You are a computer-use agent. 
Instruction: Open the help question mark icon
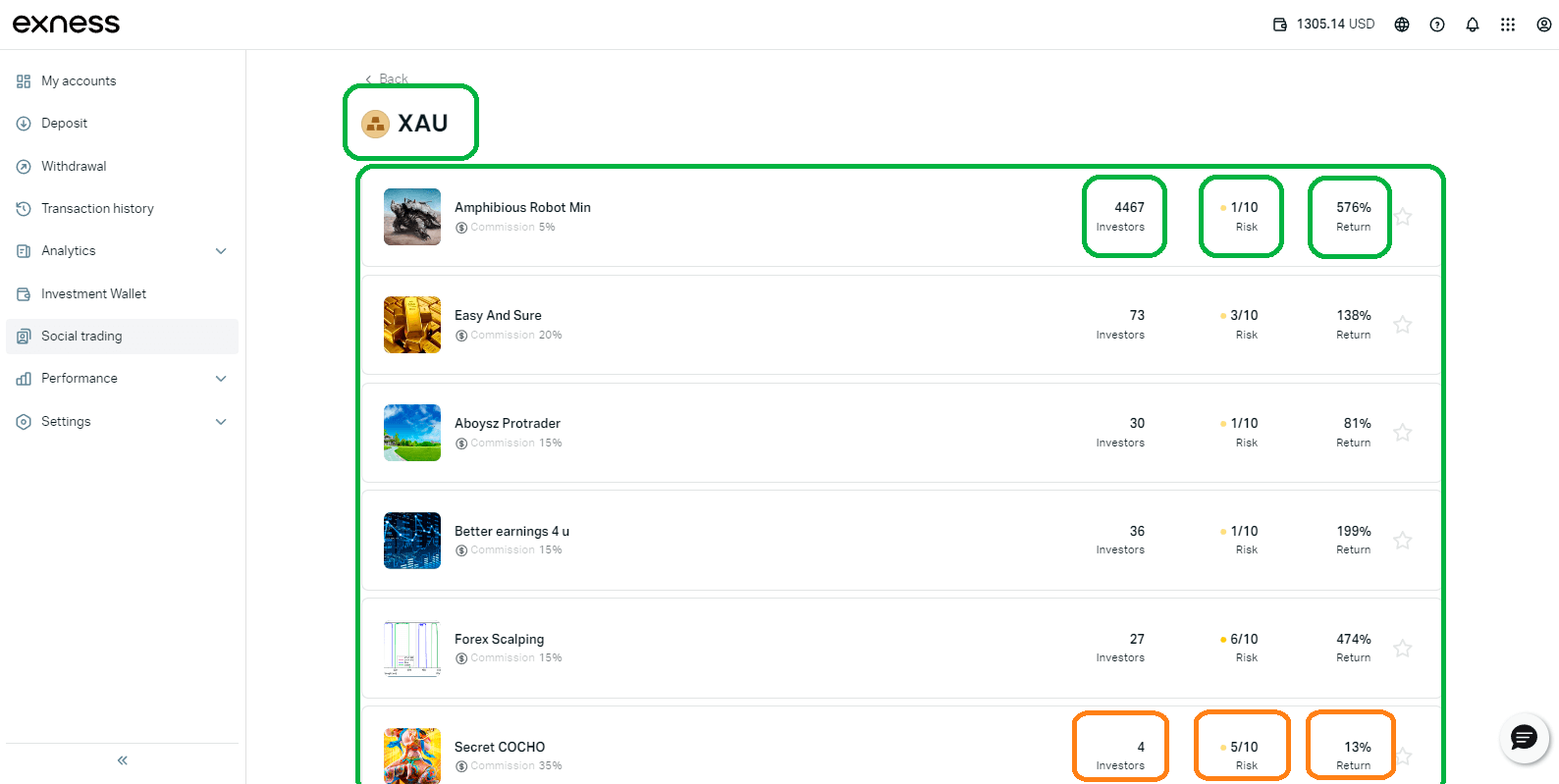(1437, 25)
